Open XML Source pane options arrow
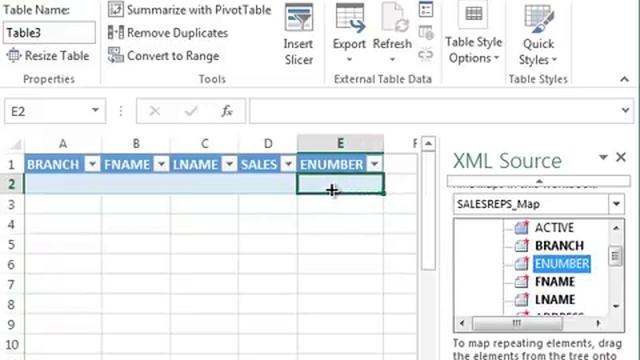 click(x=603, y=157)
